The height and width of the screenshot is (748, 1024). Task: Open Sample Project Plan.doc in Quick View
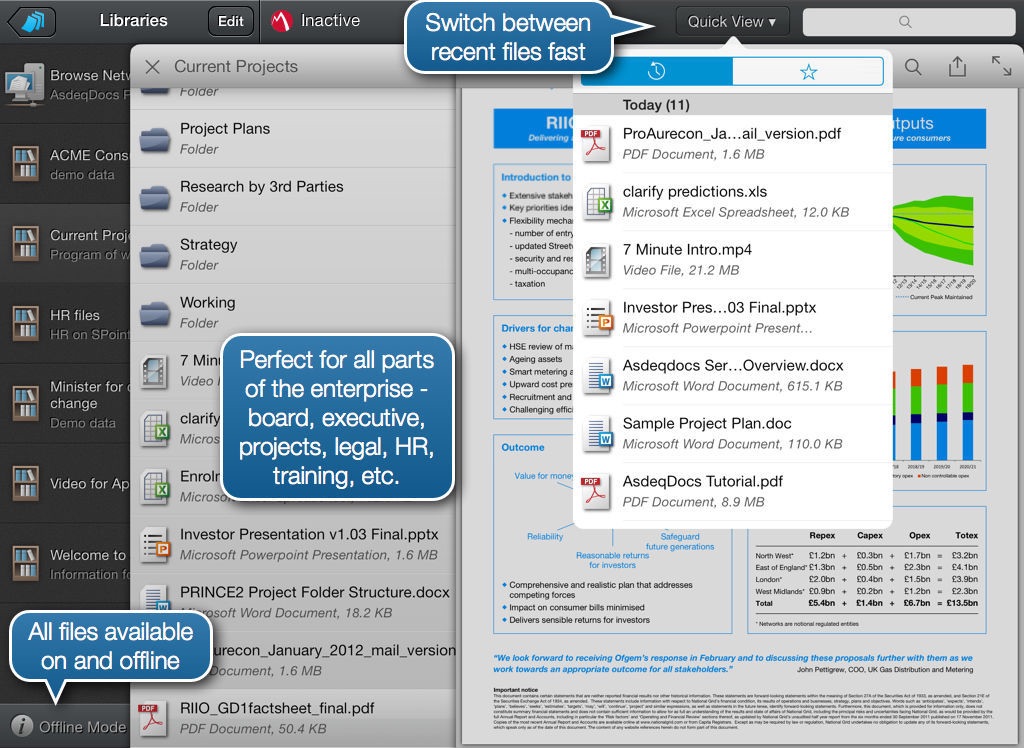pyautogui.click(x=733, y=433)
